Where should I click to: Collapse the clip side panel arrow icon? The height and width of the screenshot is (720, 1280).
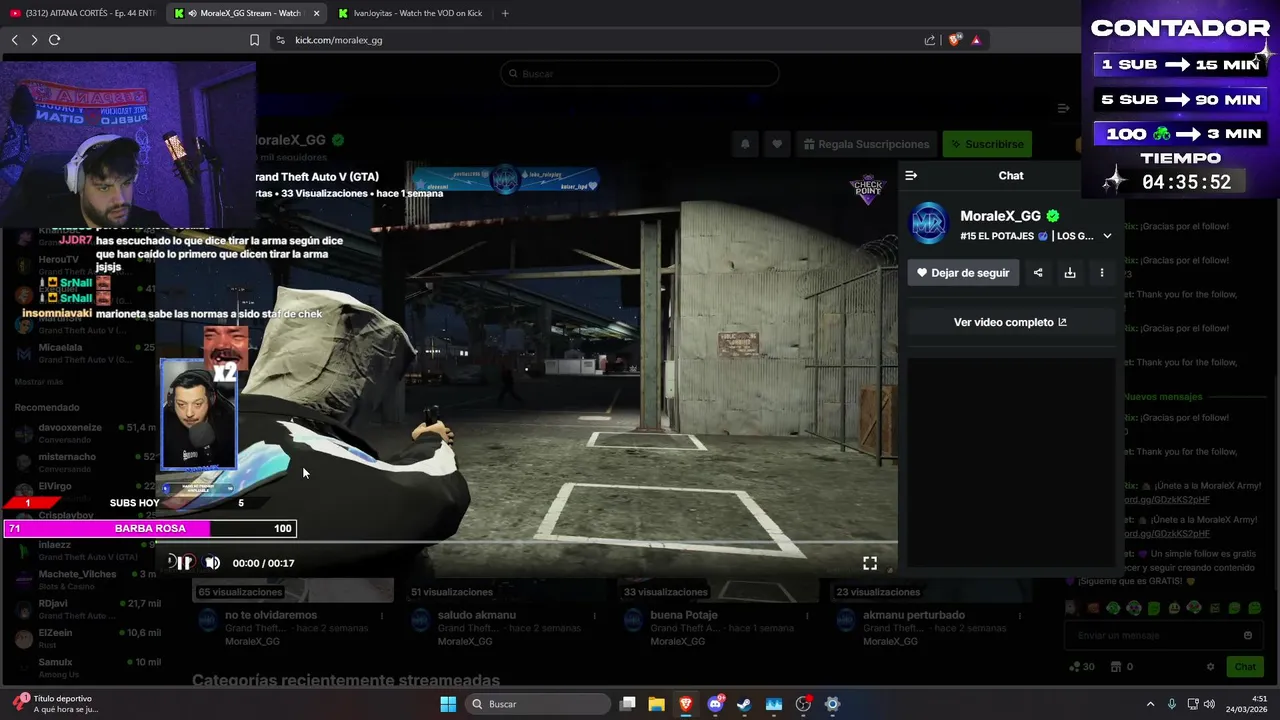coord(911,175)
